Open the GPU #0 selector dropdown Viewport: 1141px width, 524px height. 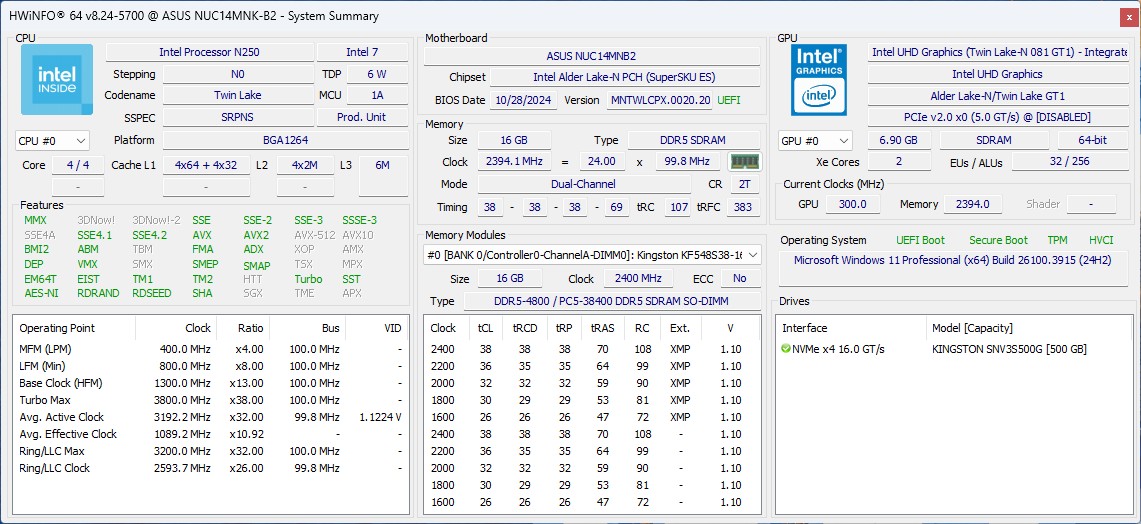815,140
